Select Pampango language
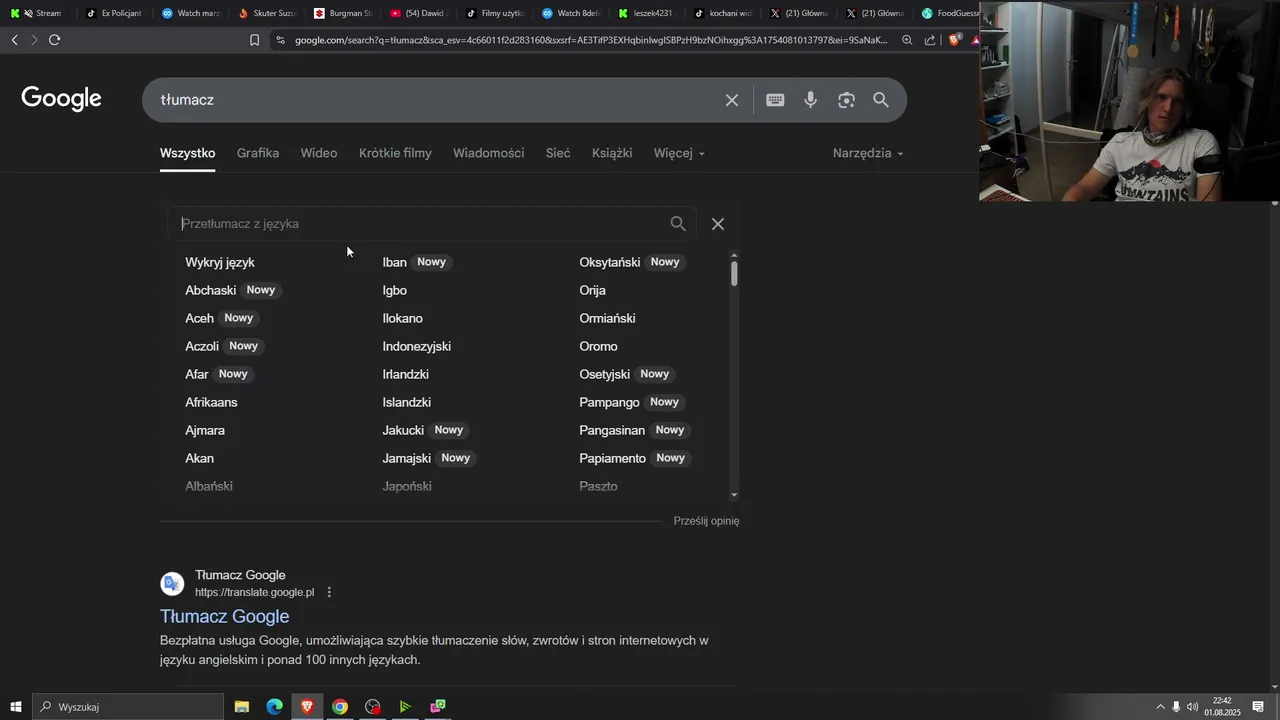This screenshot has width=1280, height=720. [609, 402]
